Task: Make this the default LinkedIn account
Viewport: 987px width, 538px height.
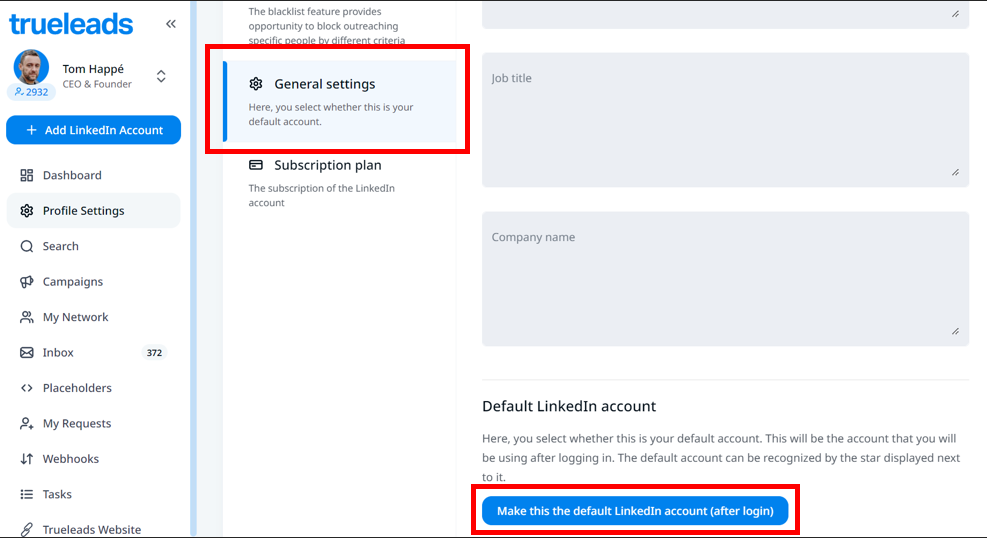Action: click(635, 511)
